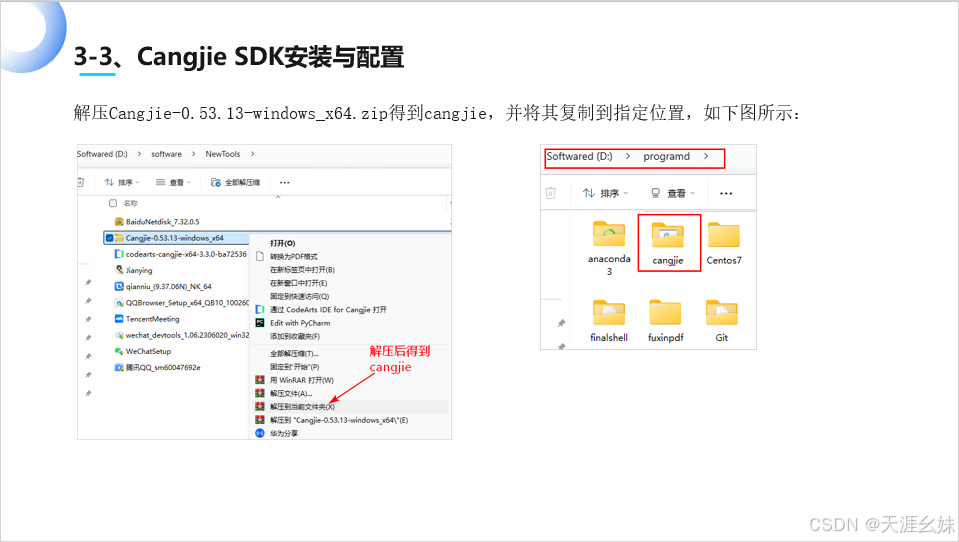Open the 排序 sort dropdown in programd window
The width and height of the screenshot is (959, 542).
click(605, 193)
